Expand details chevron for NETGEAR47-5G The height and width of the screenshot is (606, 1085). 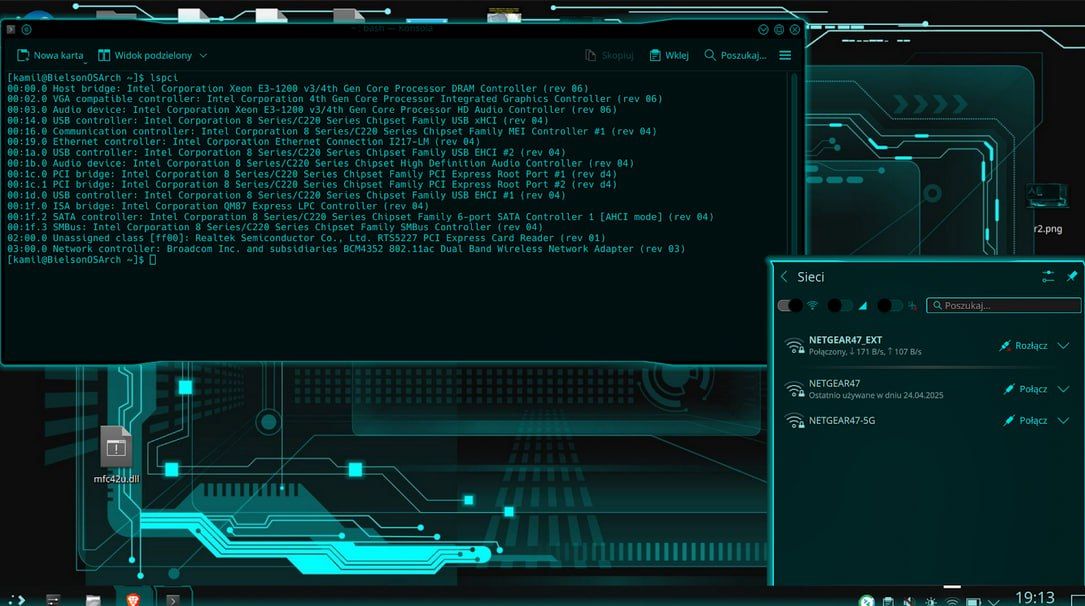pos(1064,420)
